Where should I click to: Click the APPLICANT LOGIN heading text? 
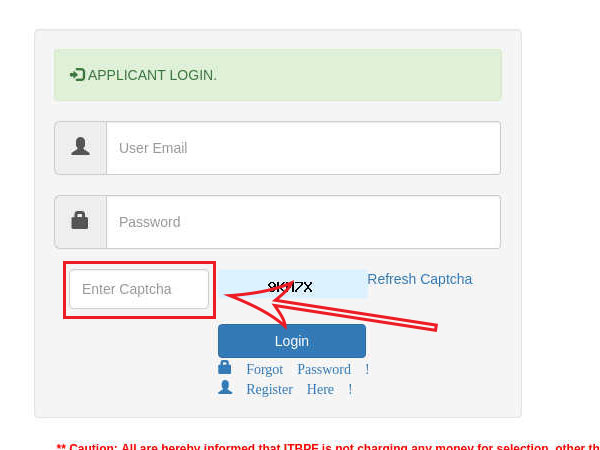[152, 75]
